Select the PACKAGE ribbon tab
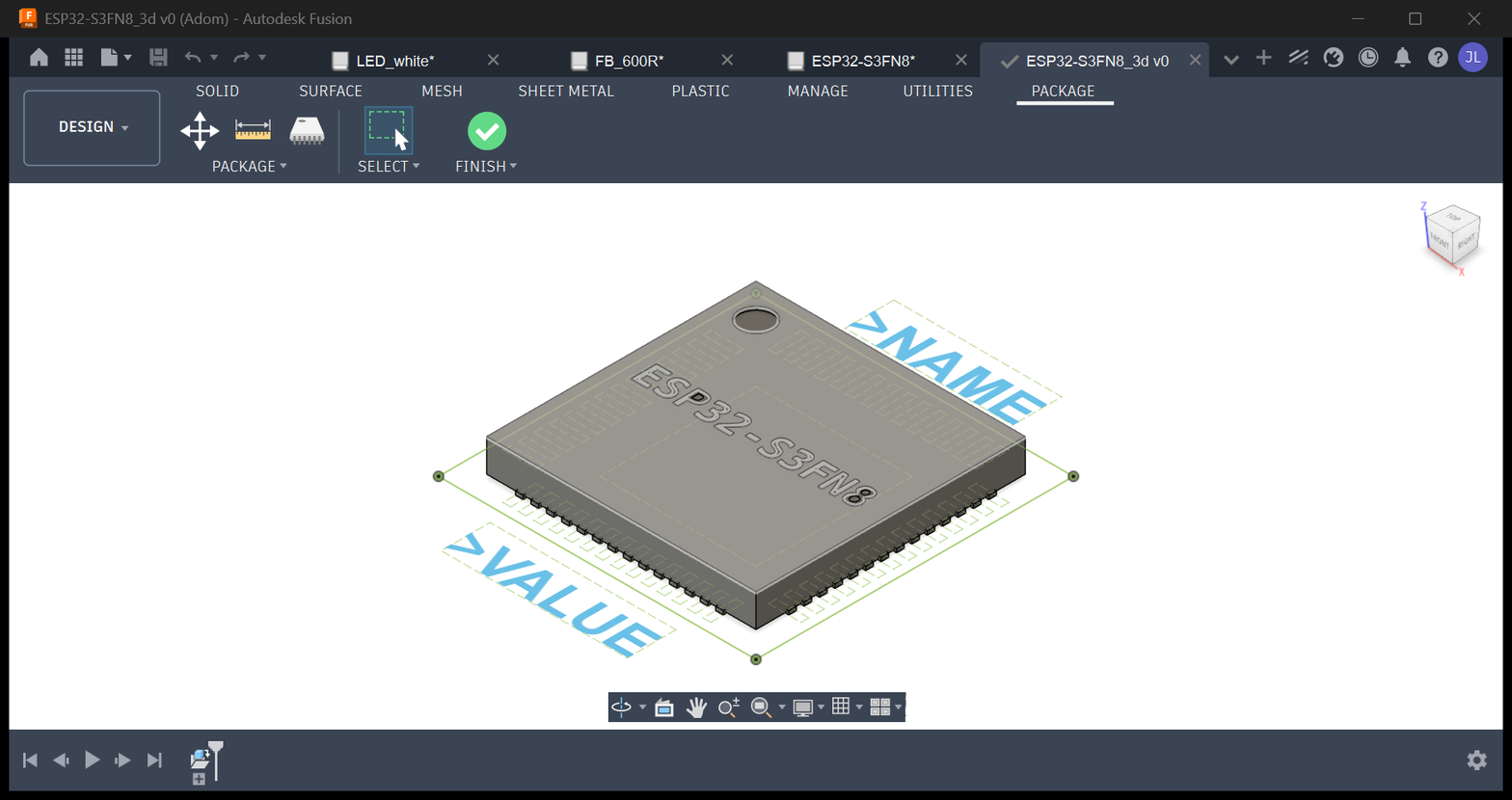This screenshot has width=1512, height=800. tap(1064, 91)
